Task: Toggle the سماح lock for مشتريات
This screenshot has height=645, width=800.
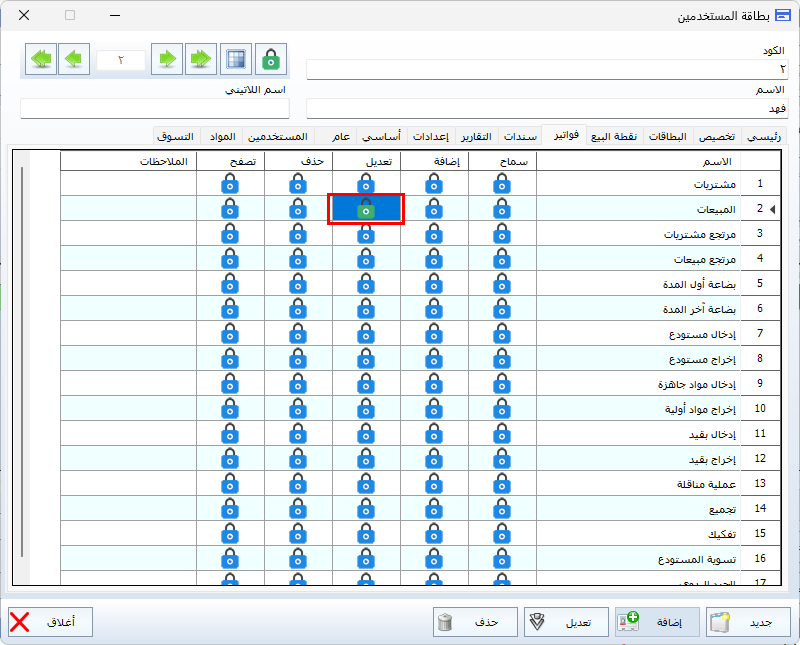Action: [501, 184]
